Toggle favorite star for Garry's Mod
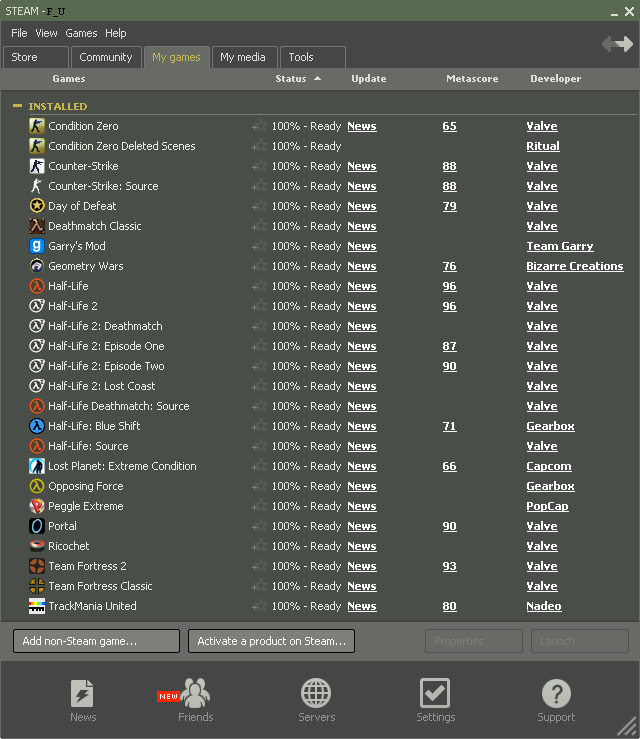Image resolution: width=640 pixels, height=739 pixels. click(259, 246)
